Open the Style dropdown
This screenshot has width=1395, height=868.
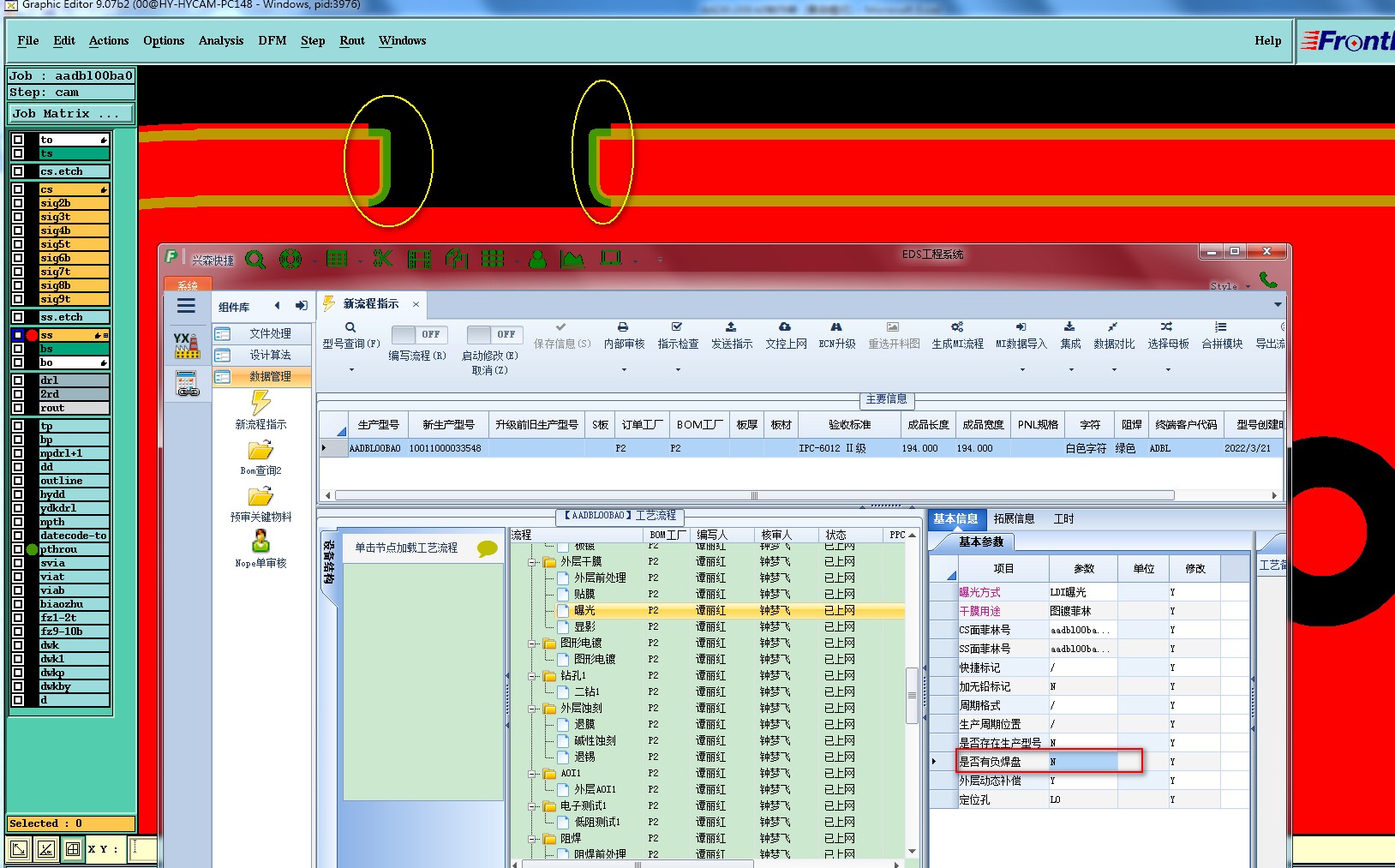point(1230,286)
